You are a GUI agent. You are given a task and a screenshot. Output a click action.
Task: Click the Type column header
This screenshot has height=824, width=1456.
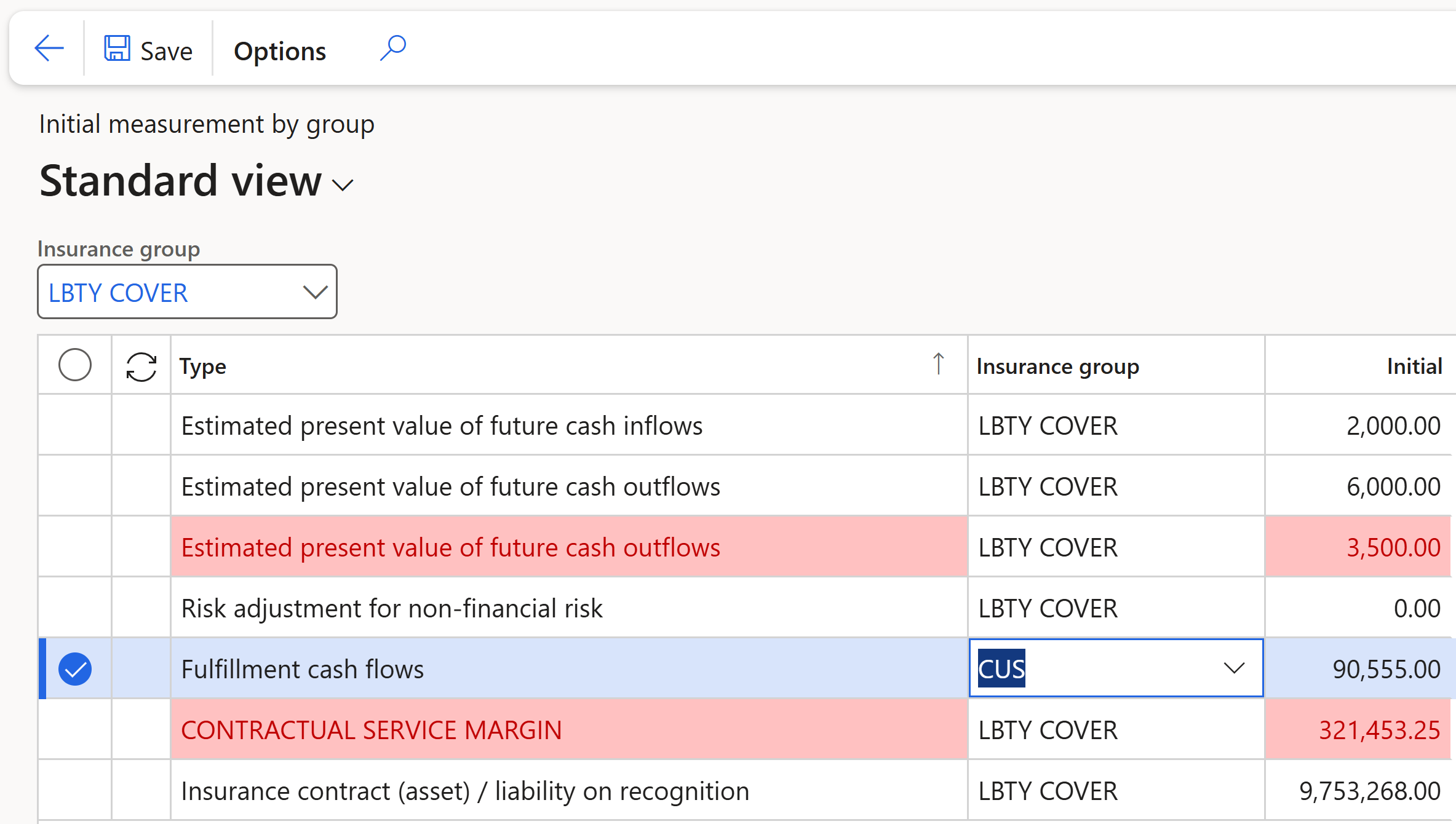[203, 366]
